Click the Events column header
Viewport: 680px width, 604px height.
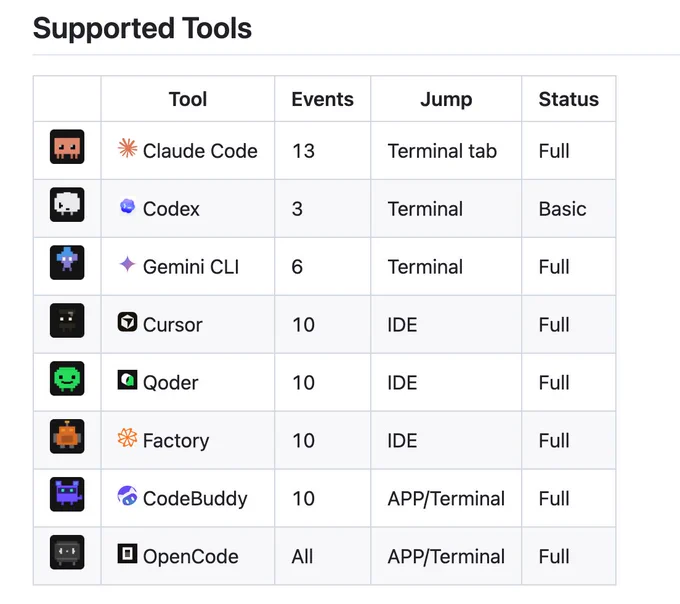tap(322, 99)
